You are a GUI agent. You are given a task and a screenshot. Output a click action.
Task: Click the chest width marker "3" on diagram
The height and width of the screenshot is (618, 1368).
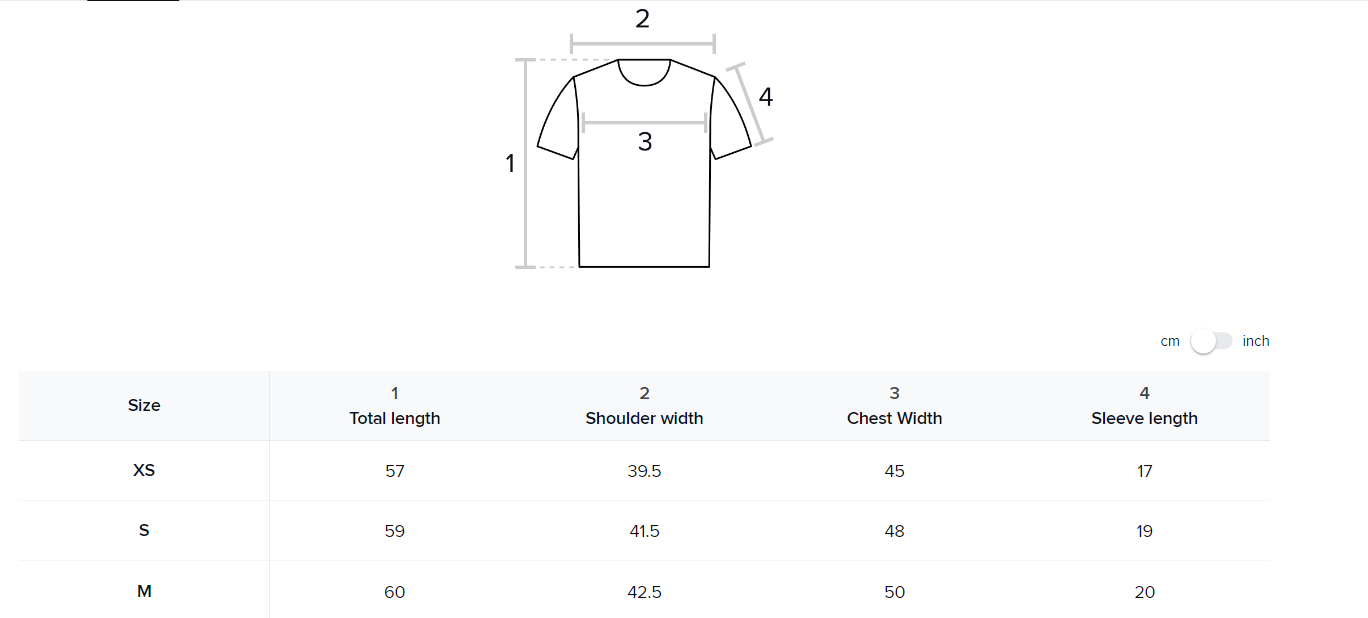click(x=645, y=142)
